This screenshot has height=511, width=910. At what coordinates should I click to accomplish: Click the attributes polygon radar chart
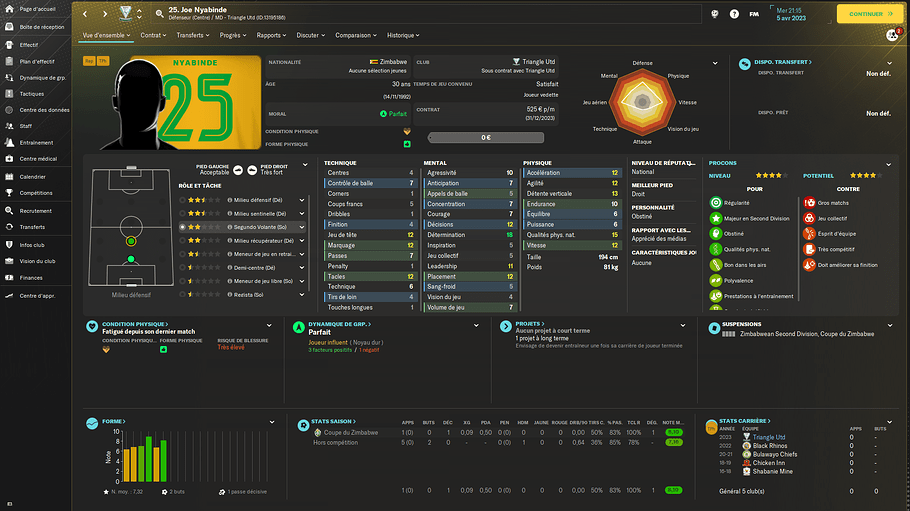point(642,102)
